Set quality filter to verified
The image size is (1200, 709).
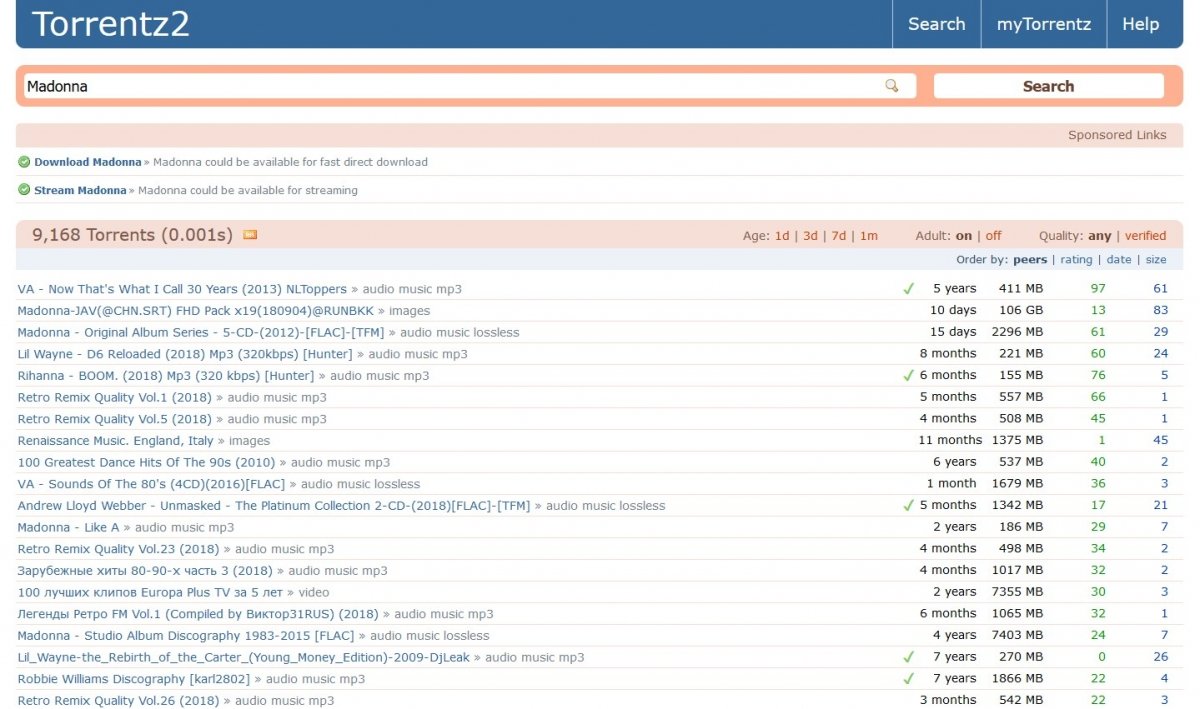click(x=1146, y=236)
